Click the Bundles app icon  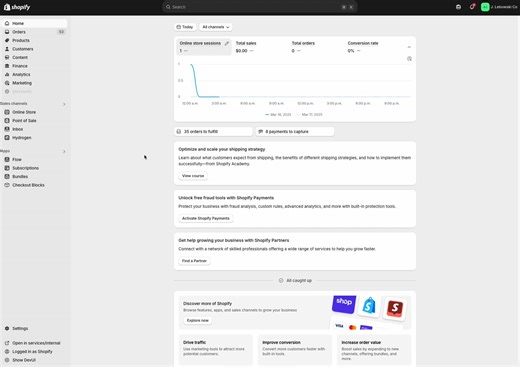[7, 176]
